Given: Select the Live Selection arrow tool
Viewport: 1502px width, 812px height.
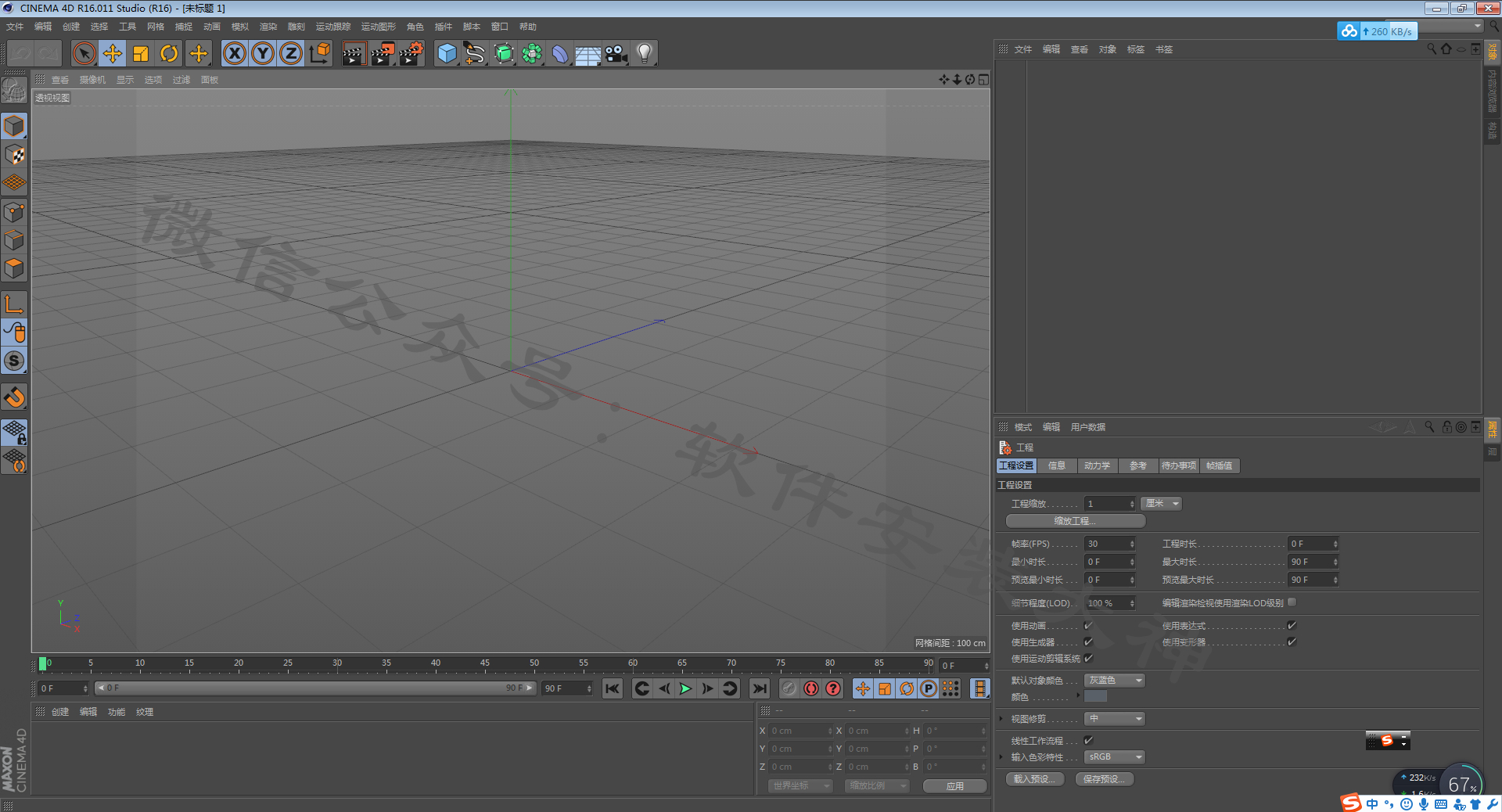Looking at the screenshot, I should [84, 54].
